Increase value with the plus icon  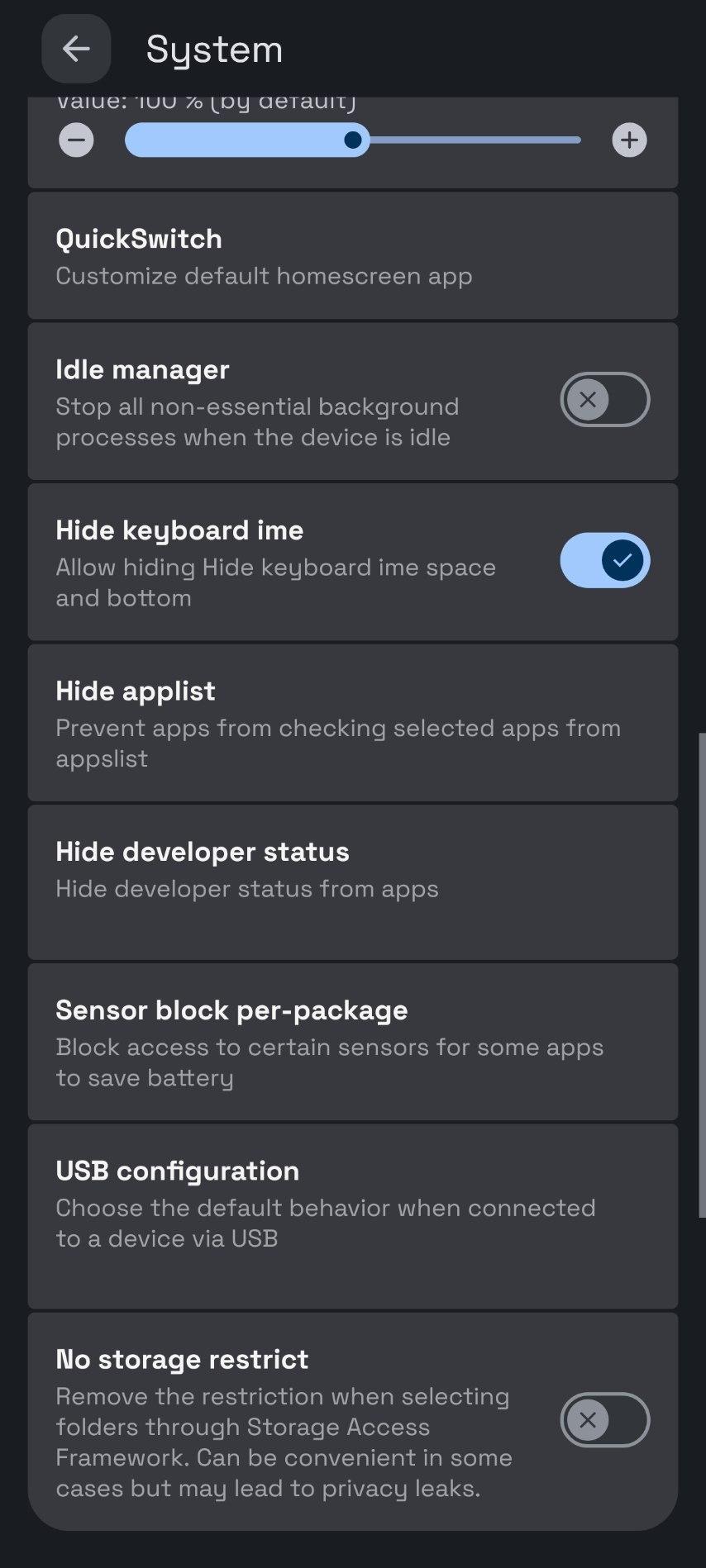629,140
